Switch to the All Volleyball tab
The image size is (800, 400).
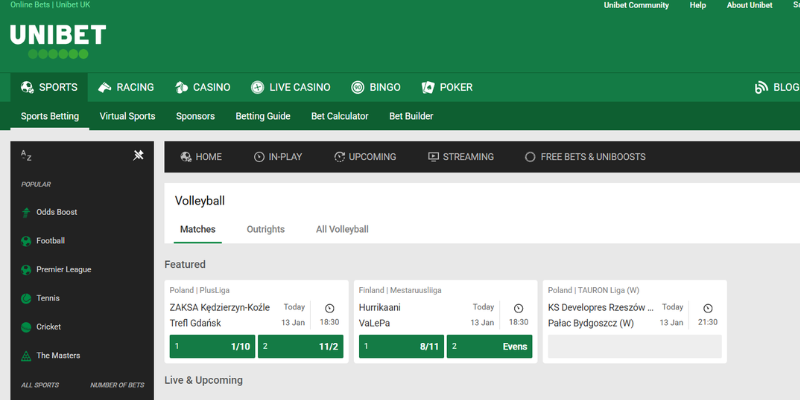[342, 229]
